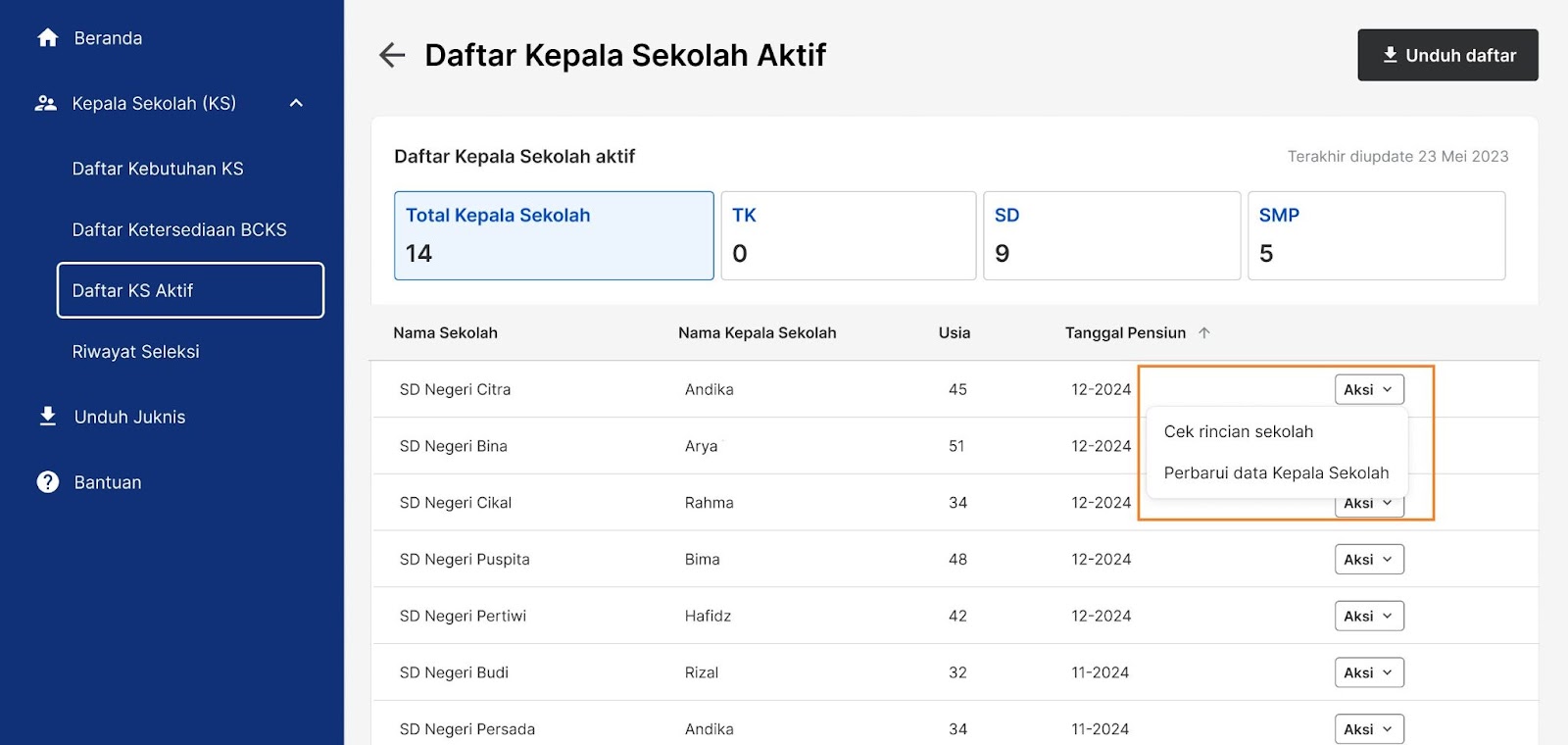Open Aksi dropdown for SD Negeri Pertiwi
Image resolution: width=1568 pixels, height=745 pixels.
[x=1369, y=616]
